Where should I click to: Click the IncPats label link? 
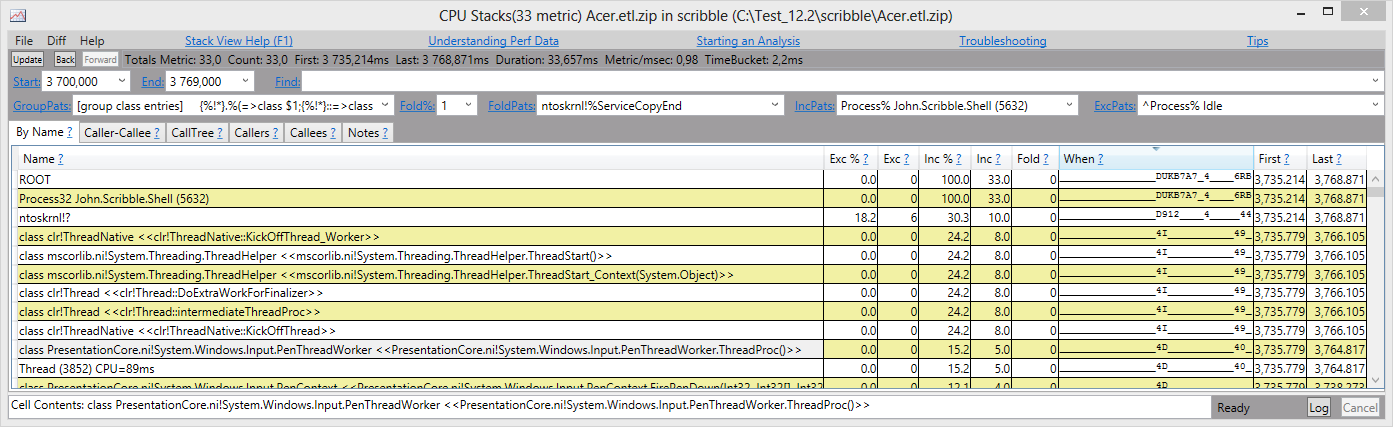coord(815,105)
